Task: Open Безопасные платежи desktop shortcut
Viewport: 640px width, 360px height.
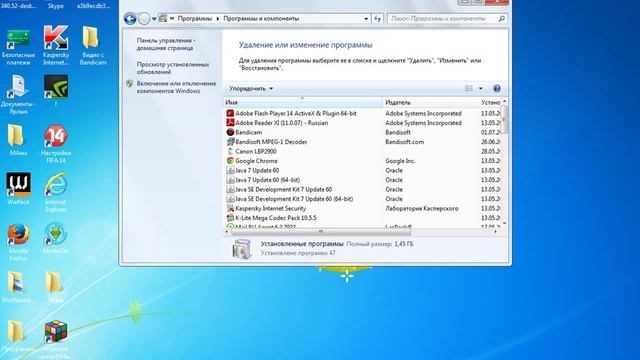Action: click(18, 46)
